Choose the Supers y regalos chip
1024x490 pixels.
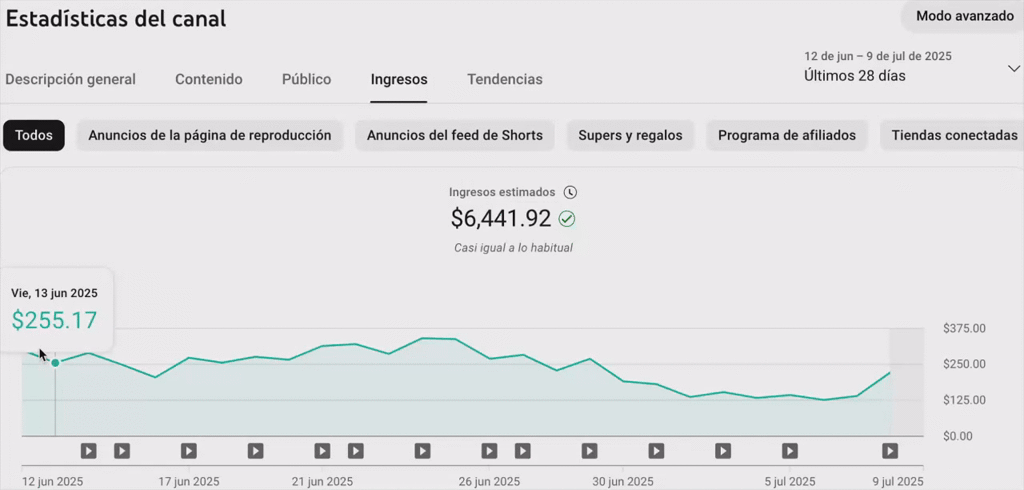pyautogui.click(x=630, y=135)
